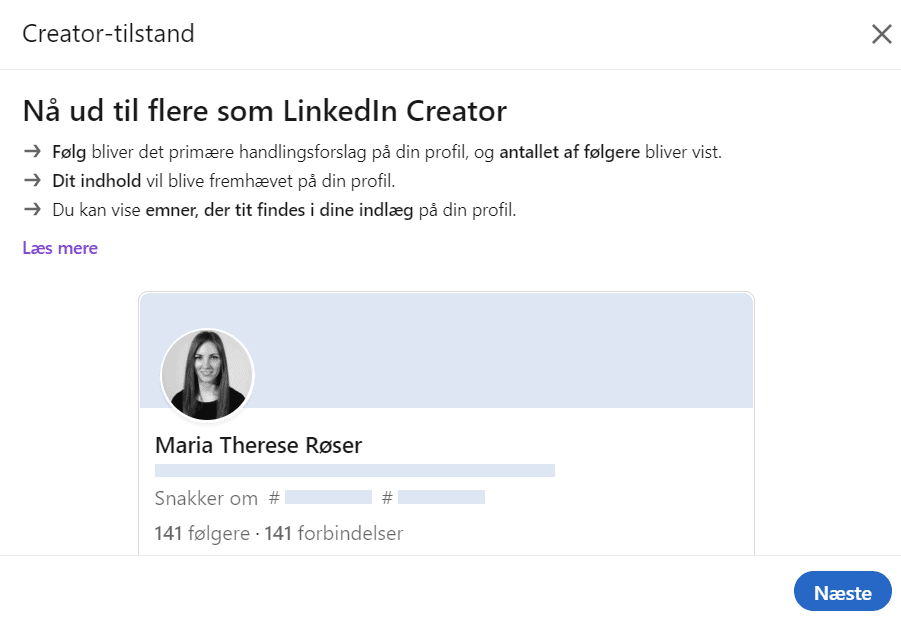This screenshot has width=901, height=622.
Task: Open the Læs mere link
Action: (60, 248)
